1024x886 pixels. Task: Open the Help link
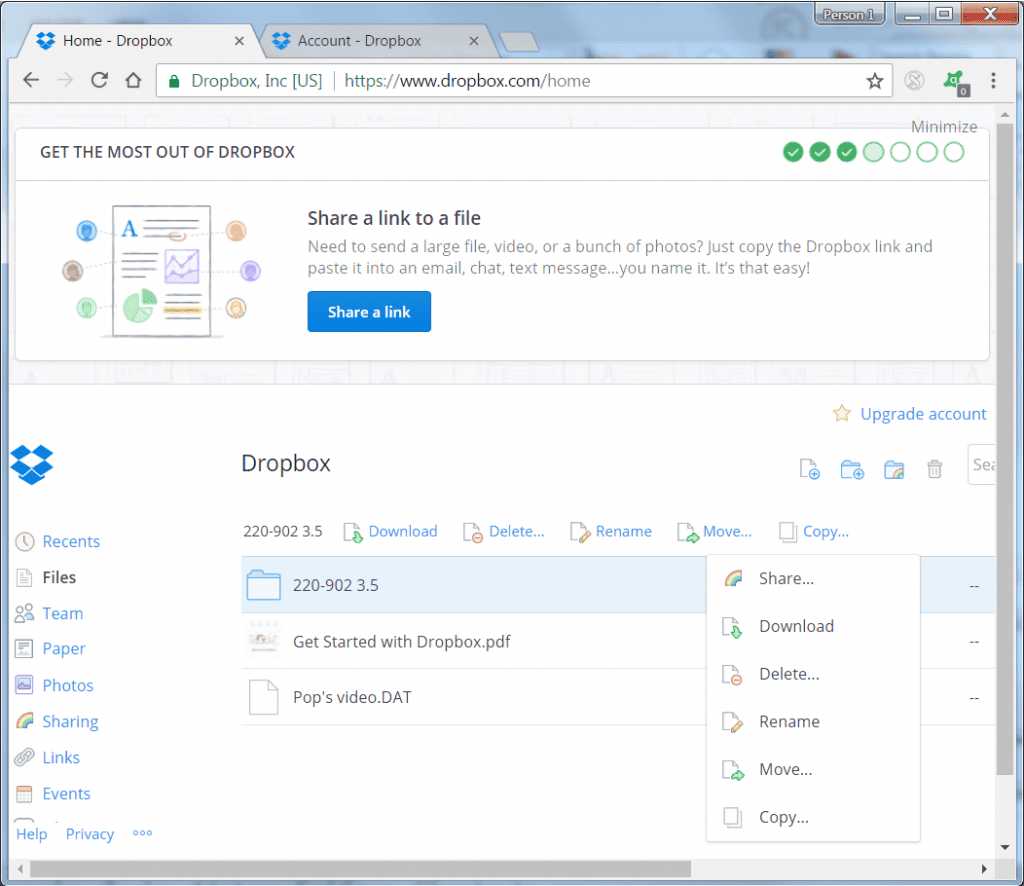pos(31,834)
